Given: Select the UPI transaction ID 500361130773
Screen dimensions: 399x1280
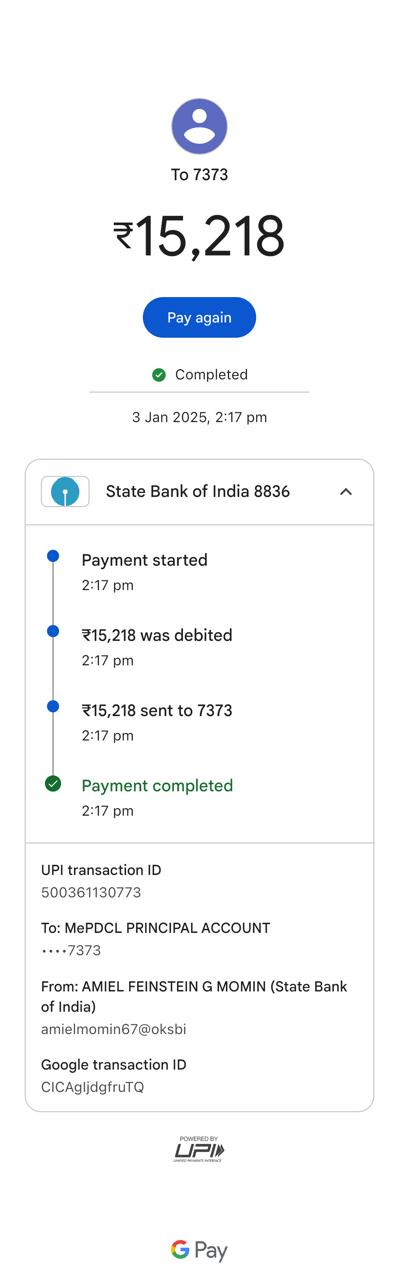Looking at the screenshot, I should coord(91,892).
